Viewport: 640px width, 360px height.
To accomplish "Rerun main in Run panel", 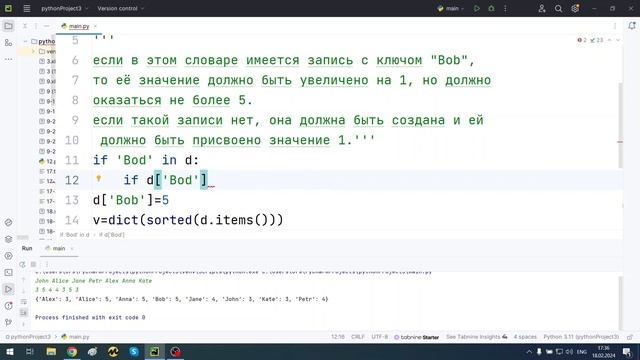I will [22, 264].
